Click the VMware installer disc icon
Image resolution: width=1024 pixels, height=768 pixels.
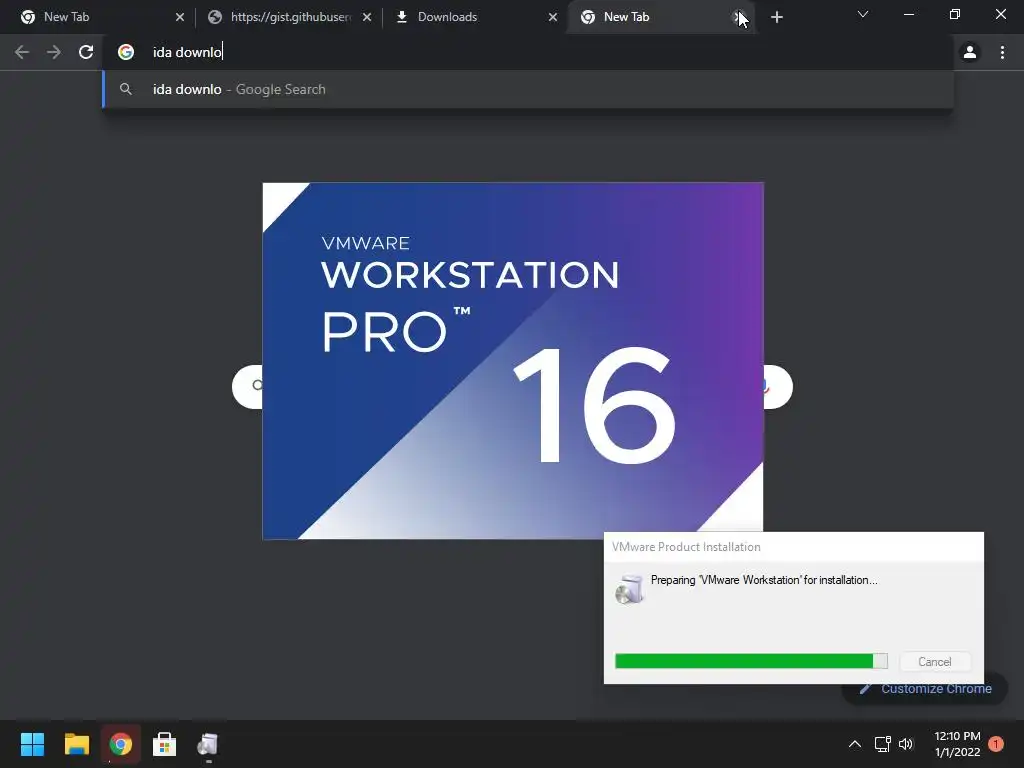629,589
